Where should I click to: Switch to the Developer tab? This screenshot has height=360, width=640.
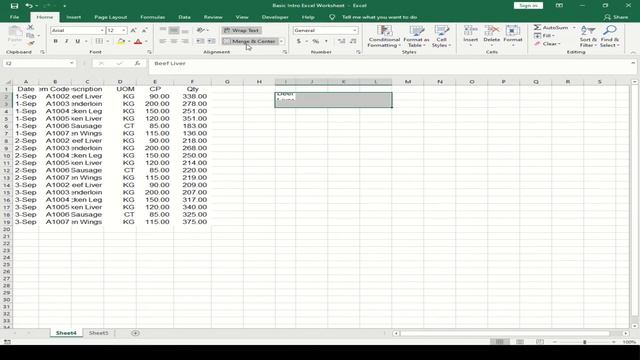(275, 17)
